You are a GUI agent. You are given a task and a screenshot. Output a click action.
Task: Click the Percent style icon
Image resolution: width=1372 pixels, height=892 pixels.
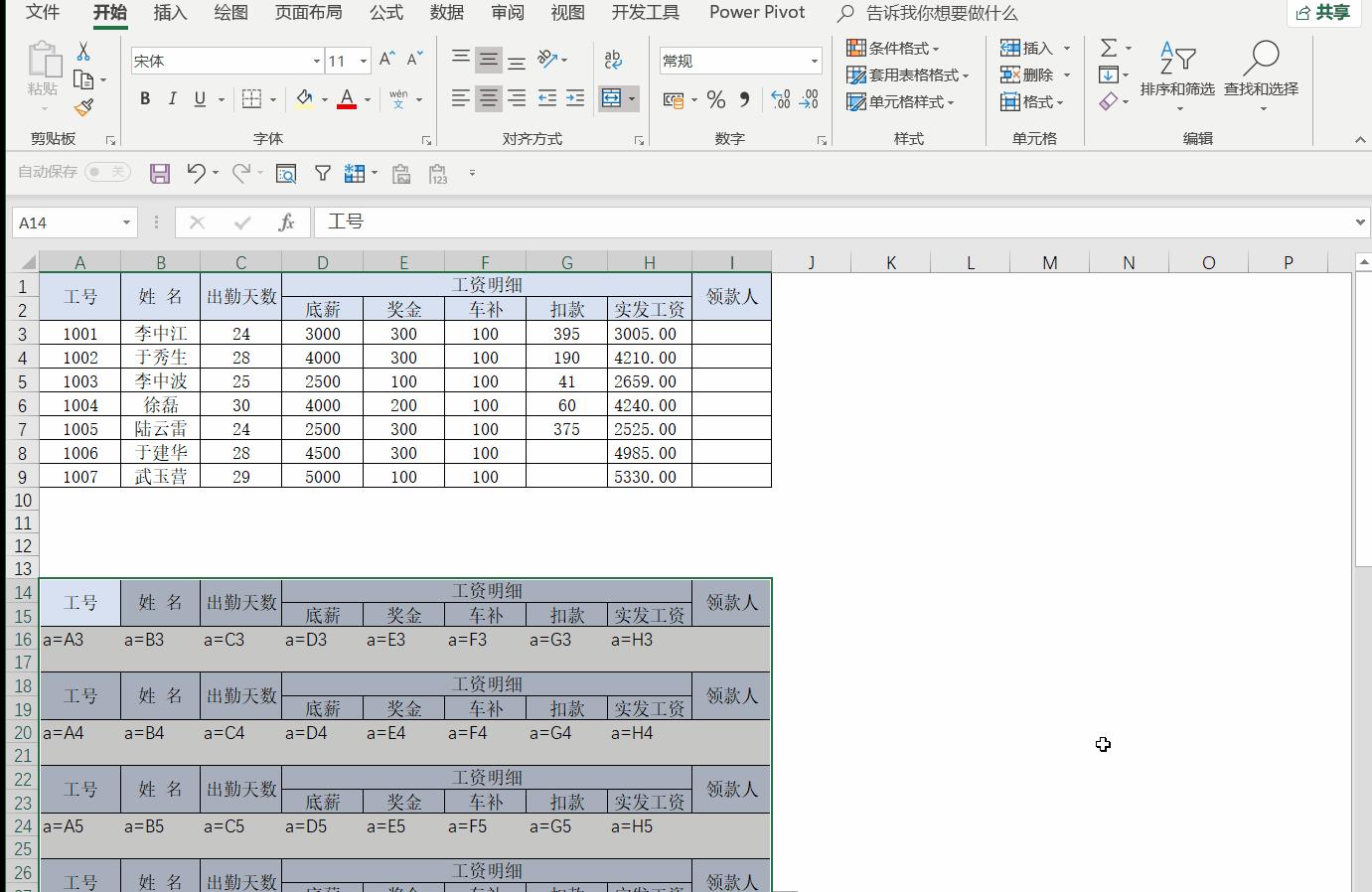pos(715,99)
